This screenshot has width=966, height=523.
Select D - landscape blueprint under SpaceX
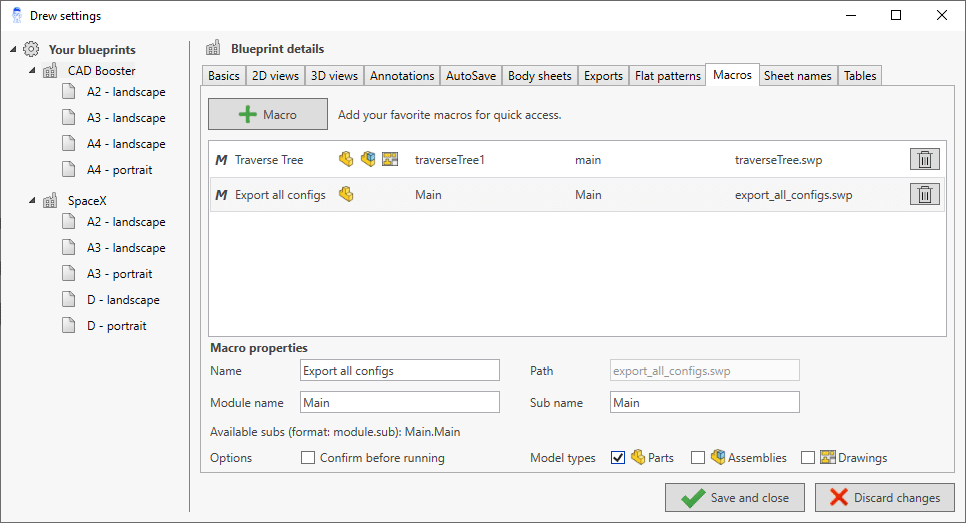pyautogui.click(x=122, y=300)
